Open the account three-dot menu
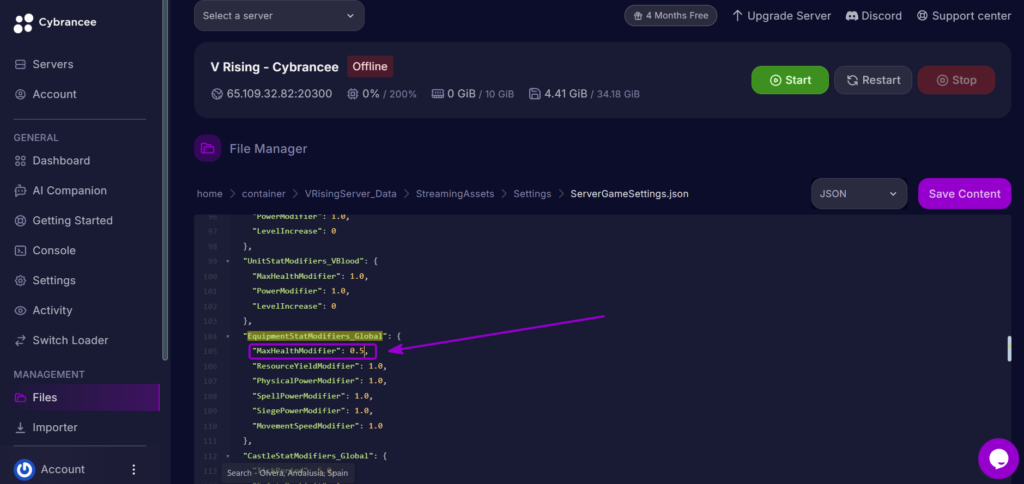The width and height of the screenshot is (1024, 484). [x=134, y=470]
